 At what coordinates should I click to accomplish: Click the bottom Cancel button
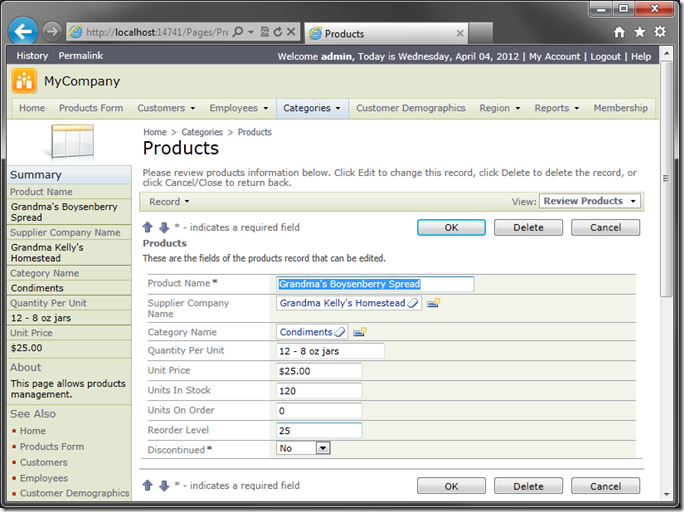coord(605,486)
